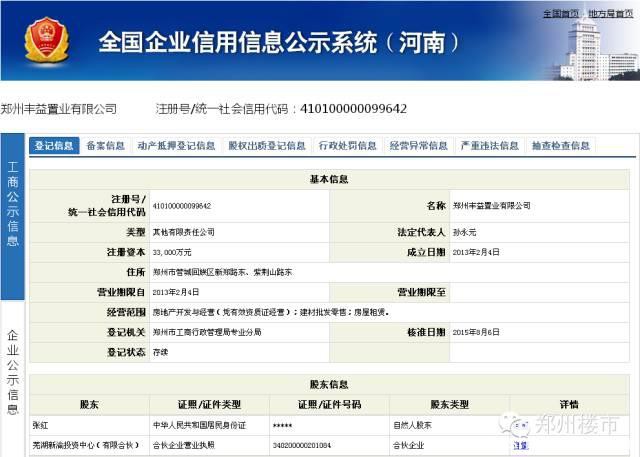Switch to the 行政处罚信息 tab
Image resolution: width=640 pixels, height=457 pixels.
tap(347, 146)
